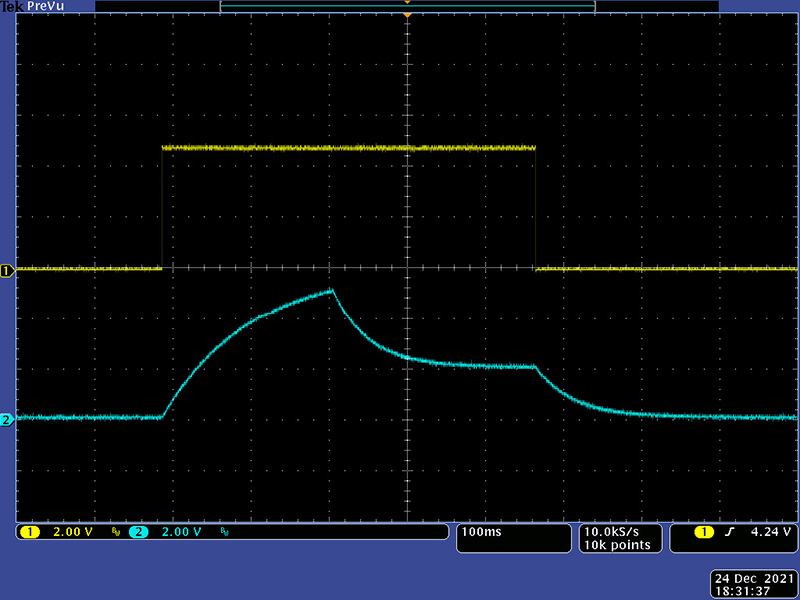Click the channel 1 ground marker
The image size is (800, 600).
point(7,271)
